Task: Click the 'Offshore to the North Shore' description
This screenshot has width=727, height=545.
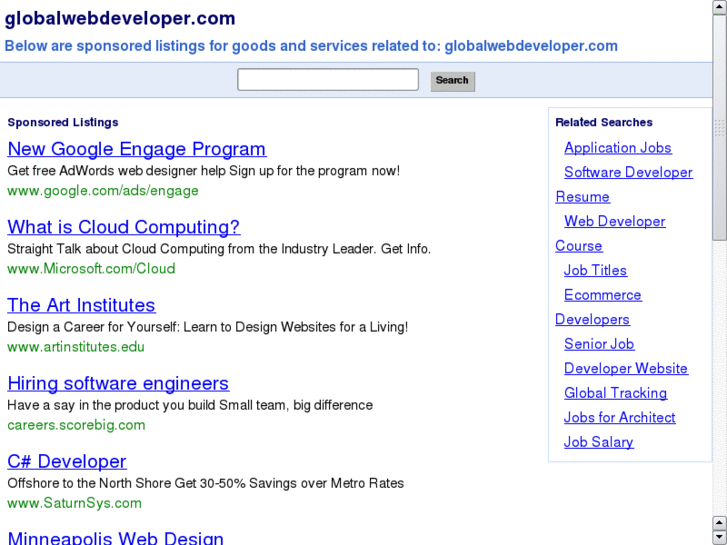Action: 205,483
